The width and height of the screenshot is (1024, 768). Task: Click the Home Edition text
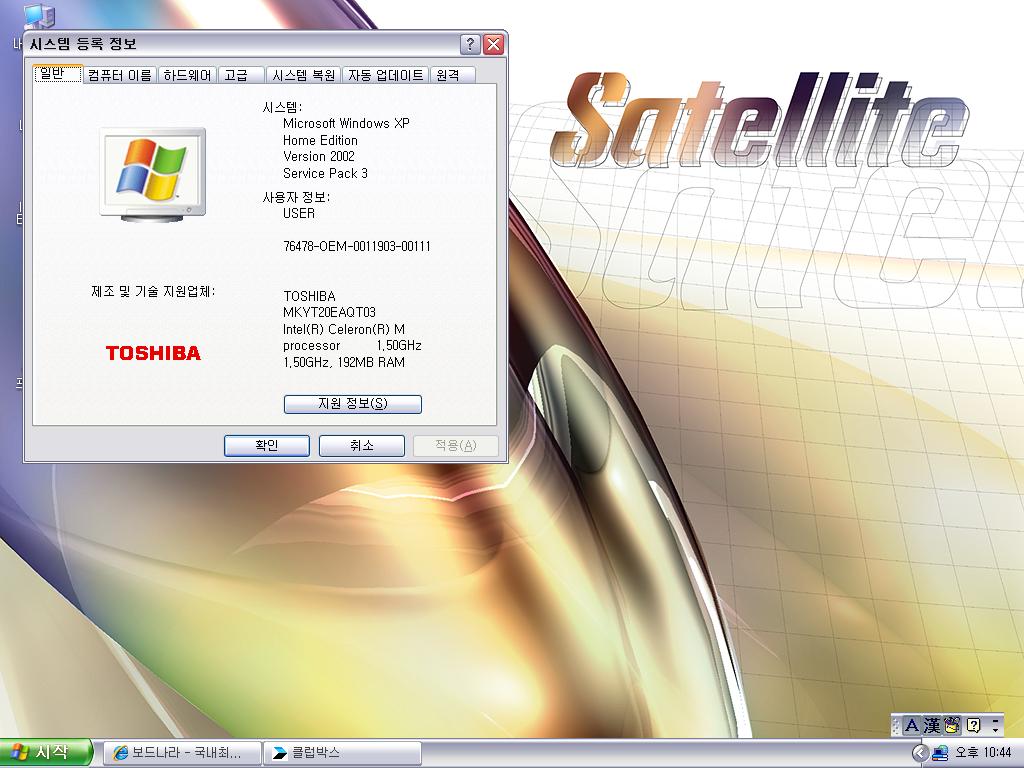pyautogui.click(x=320, y=140)
